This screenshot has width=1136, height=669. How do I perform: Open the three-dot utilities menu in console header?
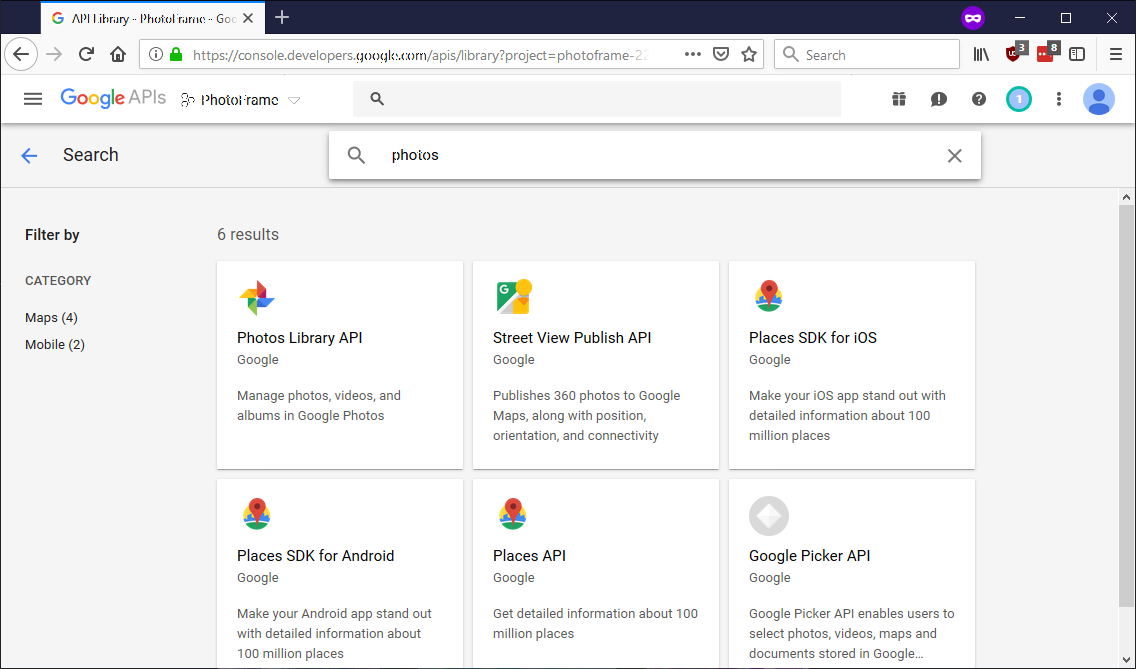click(x=1058, y=99)
